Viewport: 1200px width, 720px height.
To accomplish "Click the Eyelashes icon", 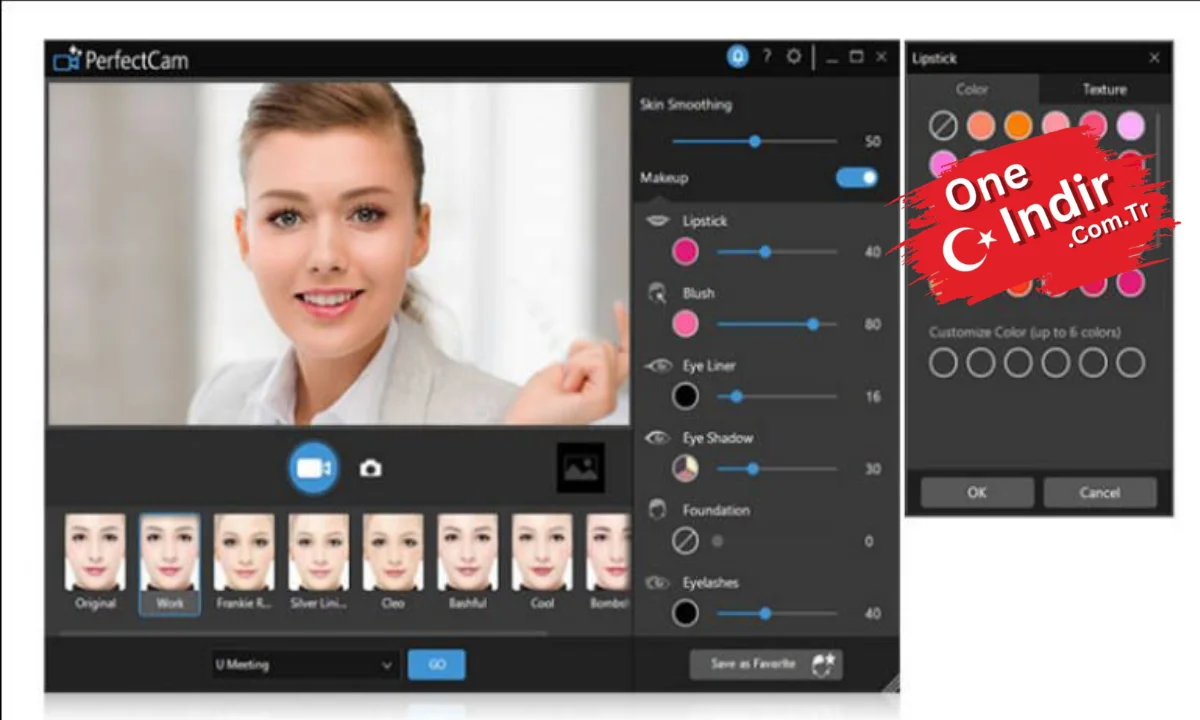I will pos(658,582).
